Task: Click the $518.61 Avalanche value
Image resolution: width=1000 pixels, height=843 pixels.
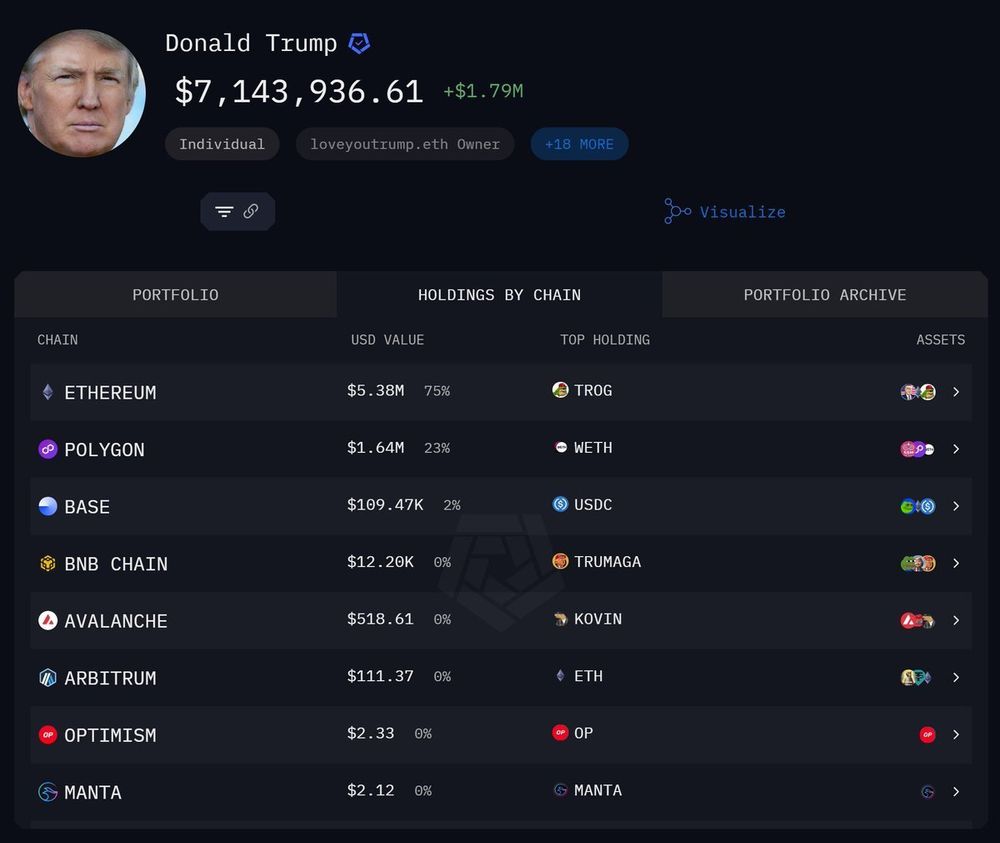Action: [x=380, y=619]
